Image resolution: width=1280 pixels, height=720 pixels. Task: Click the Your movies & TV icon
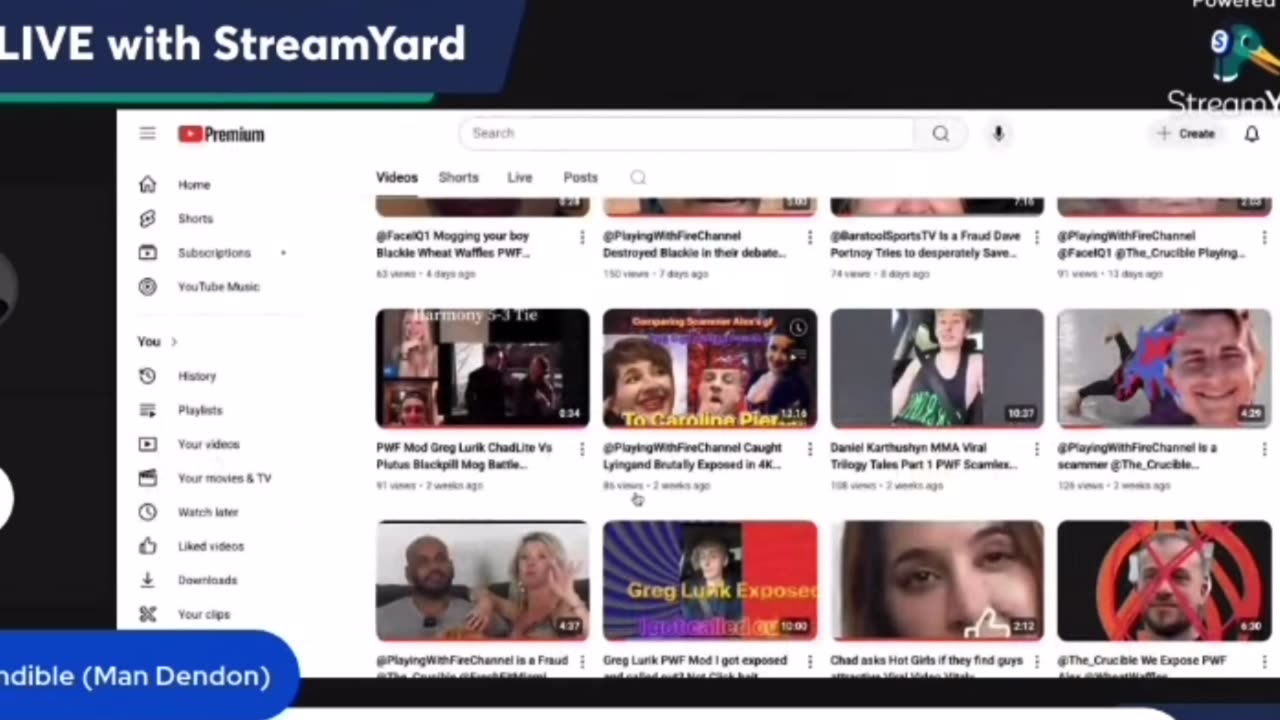pyautogui.click(x=148, y=478)
